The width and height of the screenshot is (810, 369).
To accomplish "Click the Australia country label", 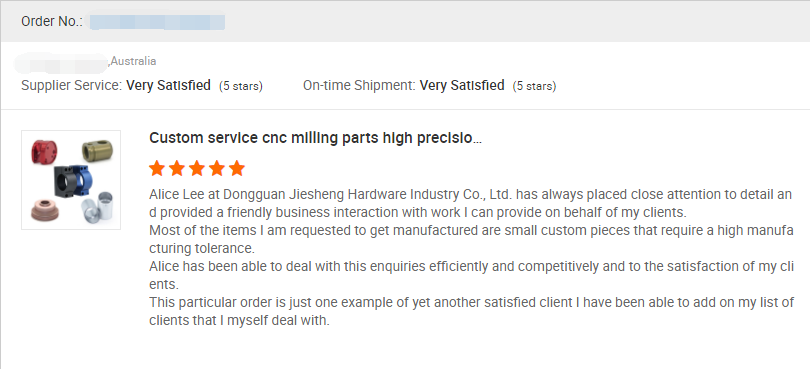I will (133, 61).
